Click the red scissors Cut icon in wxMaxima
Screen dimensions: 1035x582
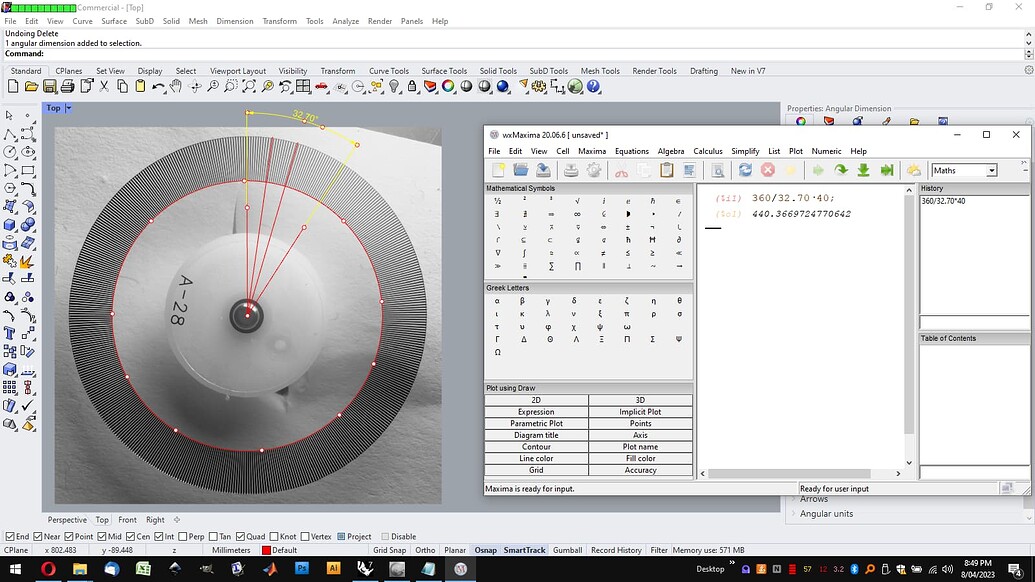click(621, 170)
